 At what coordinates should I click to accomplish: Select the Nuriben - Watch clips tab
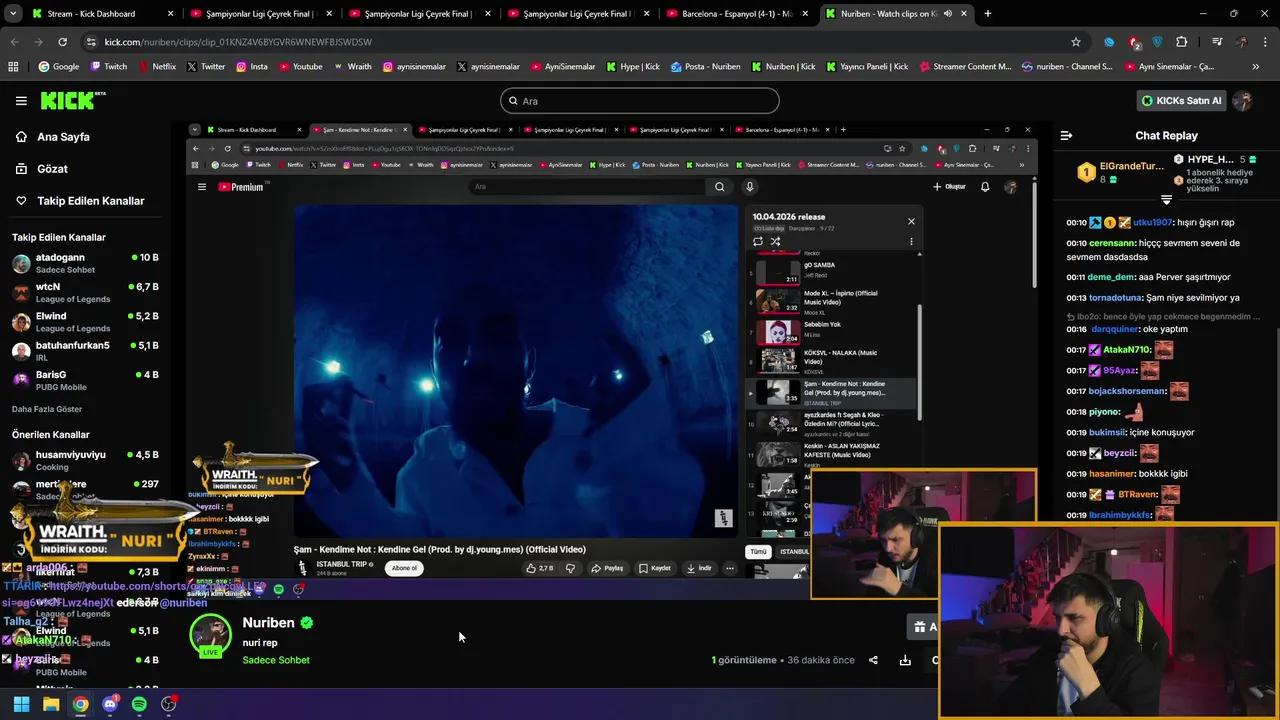click(895, 14)
